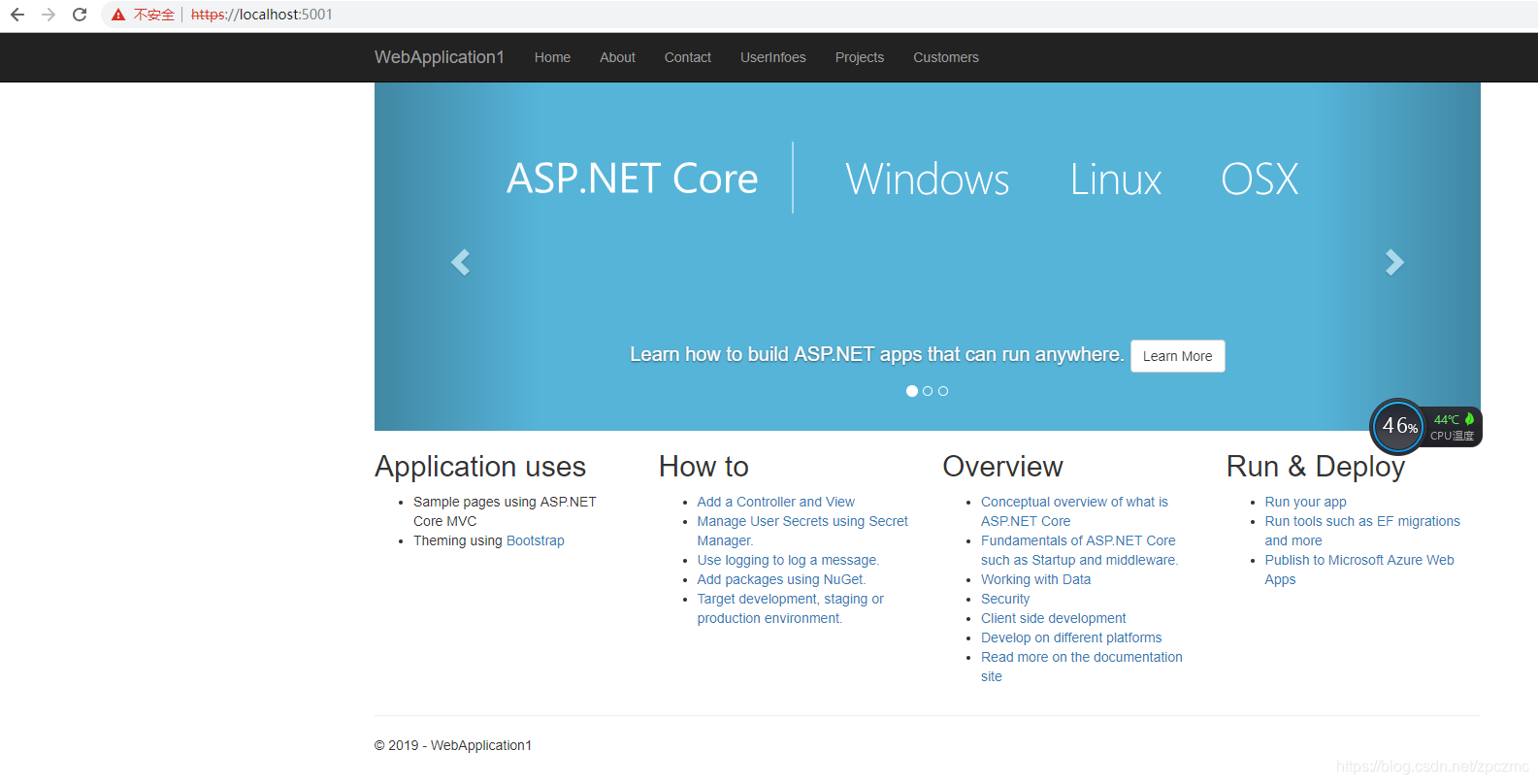This screenshot has width=1538, height=784.
Task: Select the third carousel indicator dot
Action: point(943,391)
